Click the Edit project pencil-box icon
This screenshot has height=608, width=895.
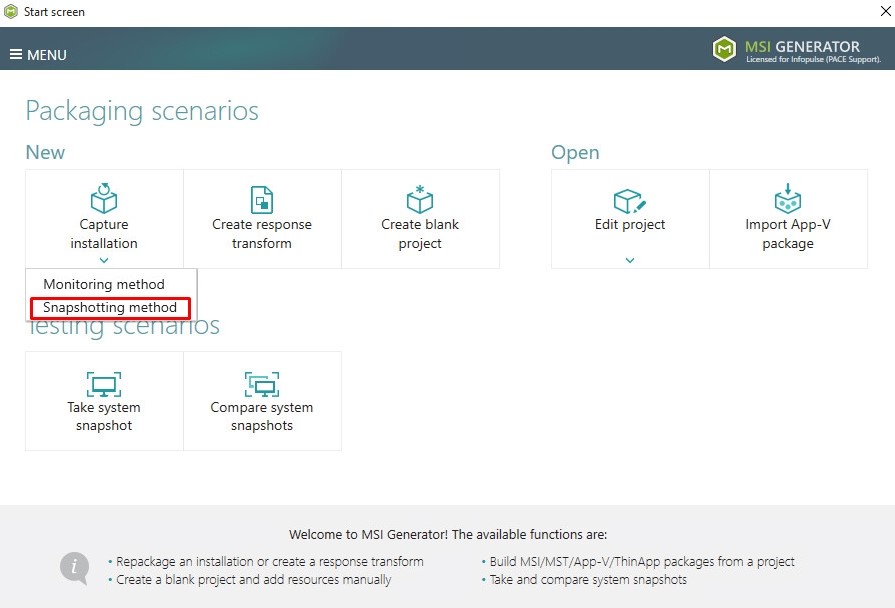[630, 200]
